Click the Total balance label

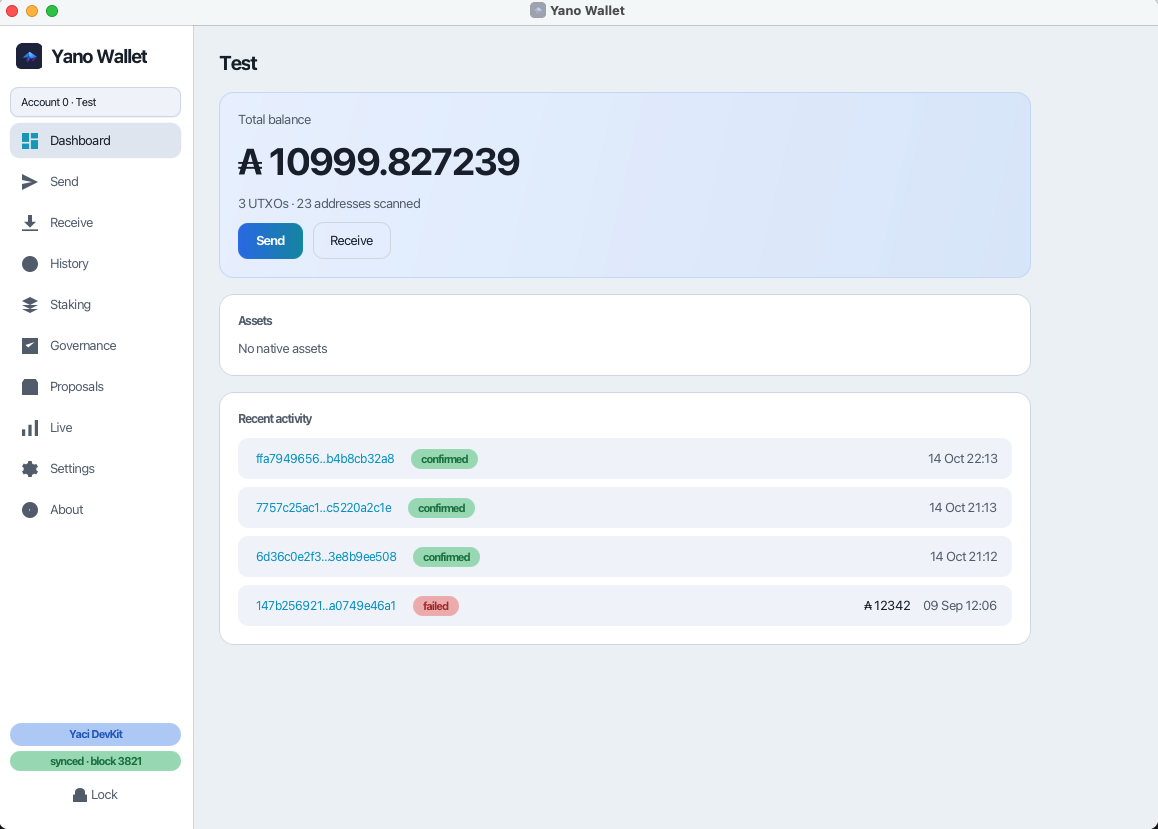pos(274,120)
